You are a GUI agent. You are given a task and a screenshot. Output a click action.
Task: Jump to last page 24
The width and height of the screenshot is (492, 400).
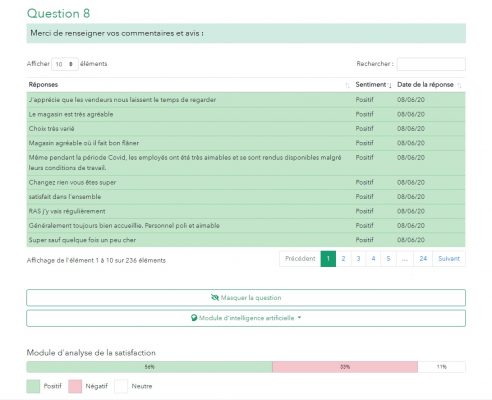[x=423, y=259]
